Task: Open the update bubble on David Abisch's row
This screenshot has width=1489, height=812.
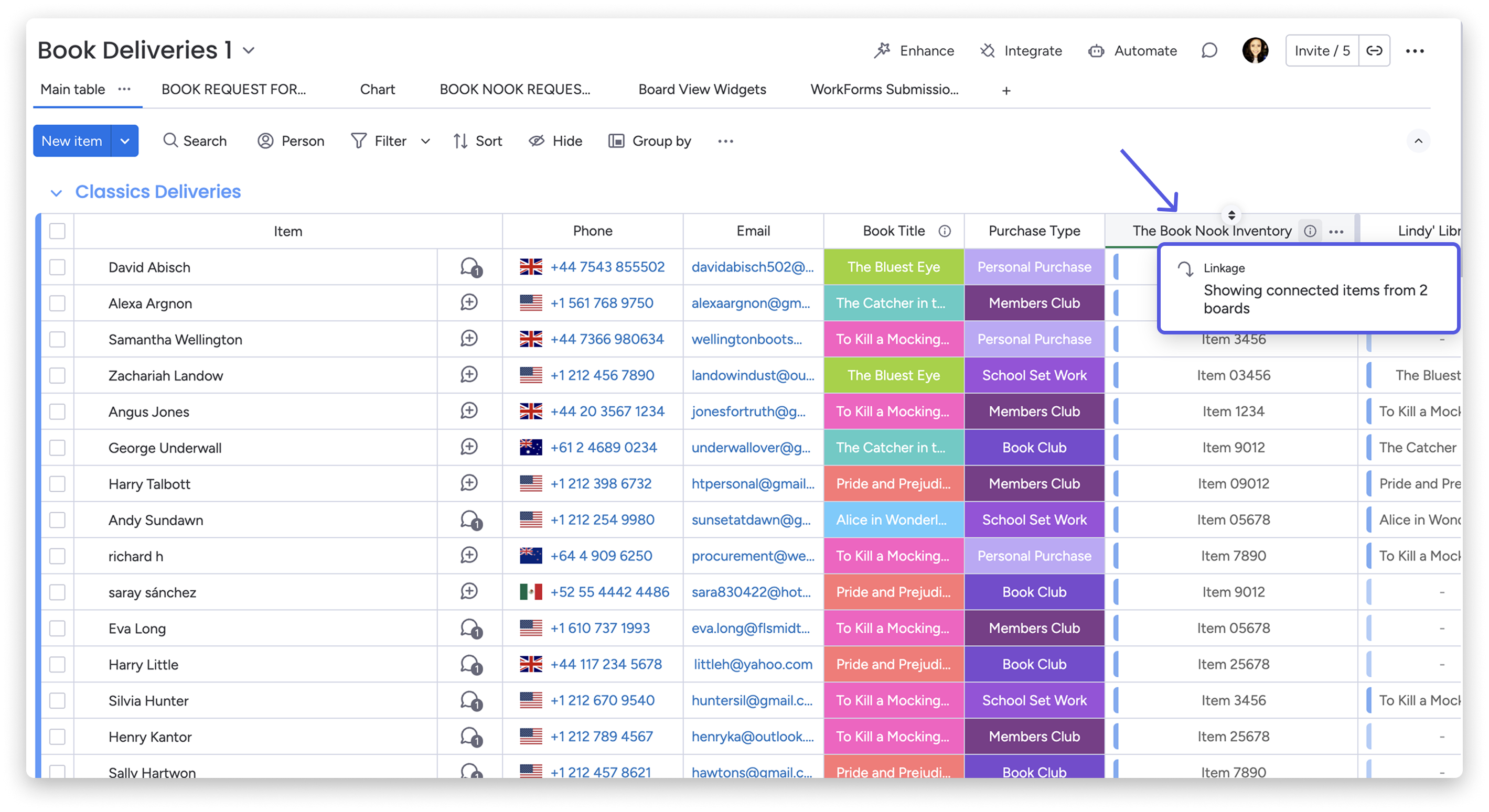Action: point(469,267)
